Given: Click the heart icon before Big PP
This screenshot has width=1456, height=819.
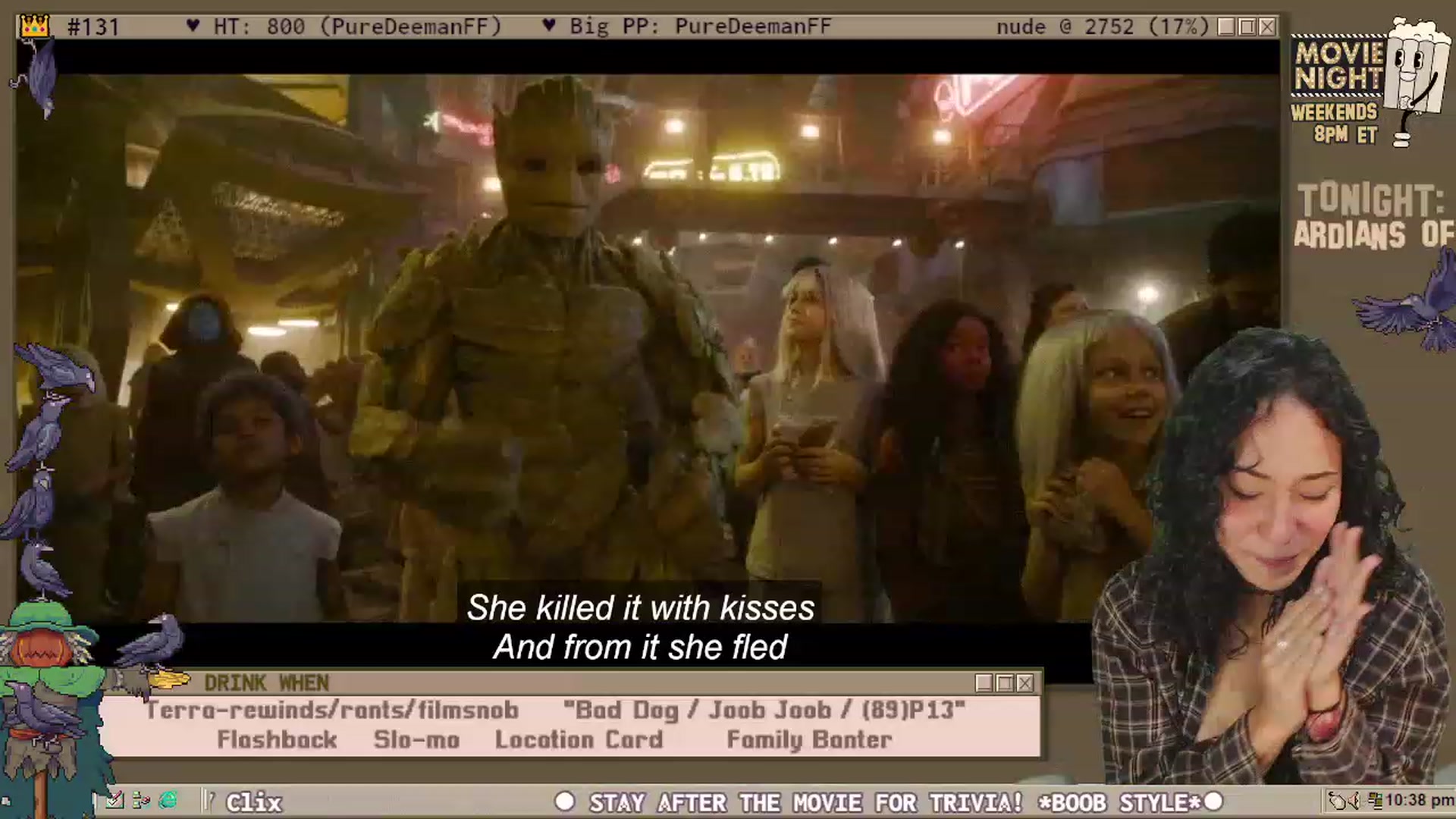Looking at the screenshot, I should pos(549,26).
